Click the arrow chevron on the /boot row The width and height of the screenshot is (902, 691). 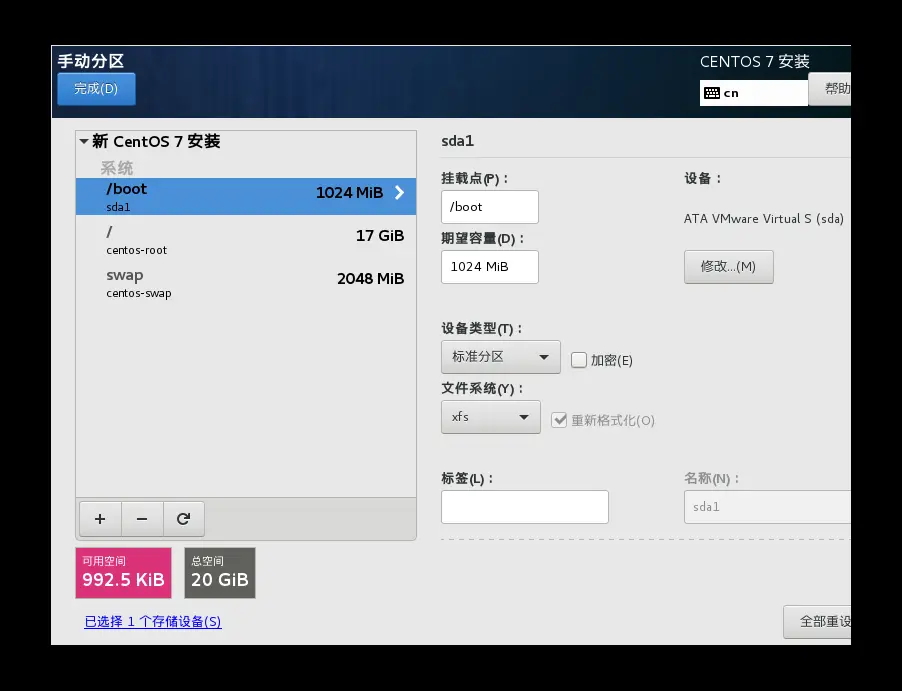pyautogui.click(x=399, y=193)
